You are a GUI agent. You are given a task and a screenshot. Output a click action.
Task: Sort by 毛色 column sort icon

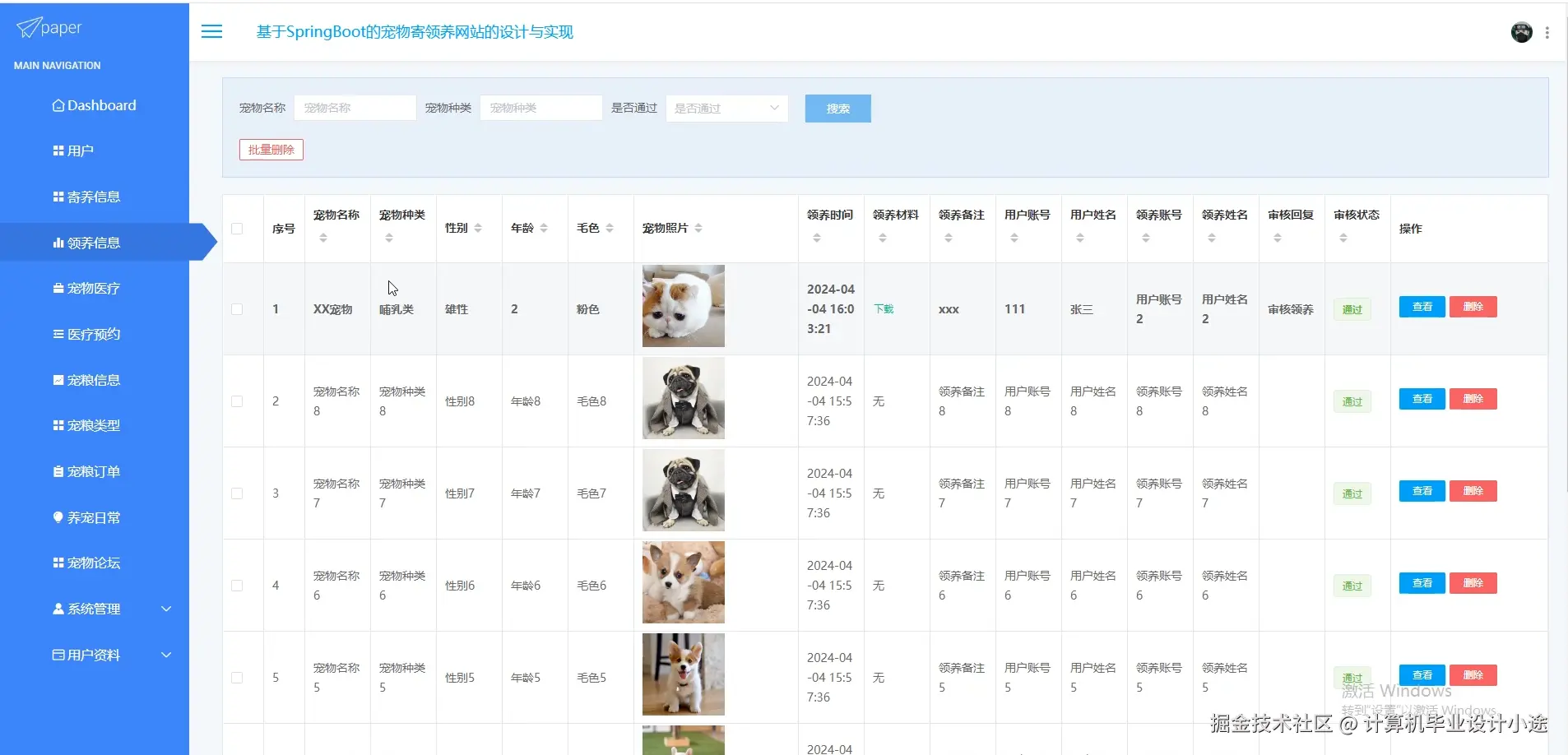click(x=610, y=228)
